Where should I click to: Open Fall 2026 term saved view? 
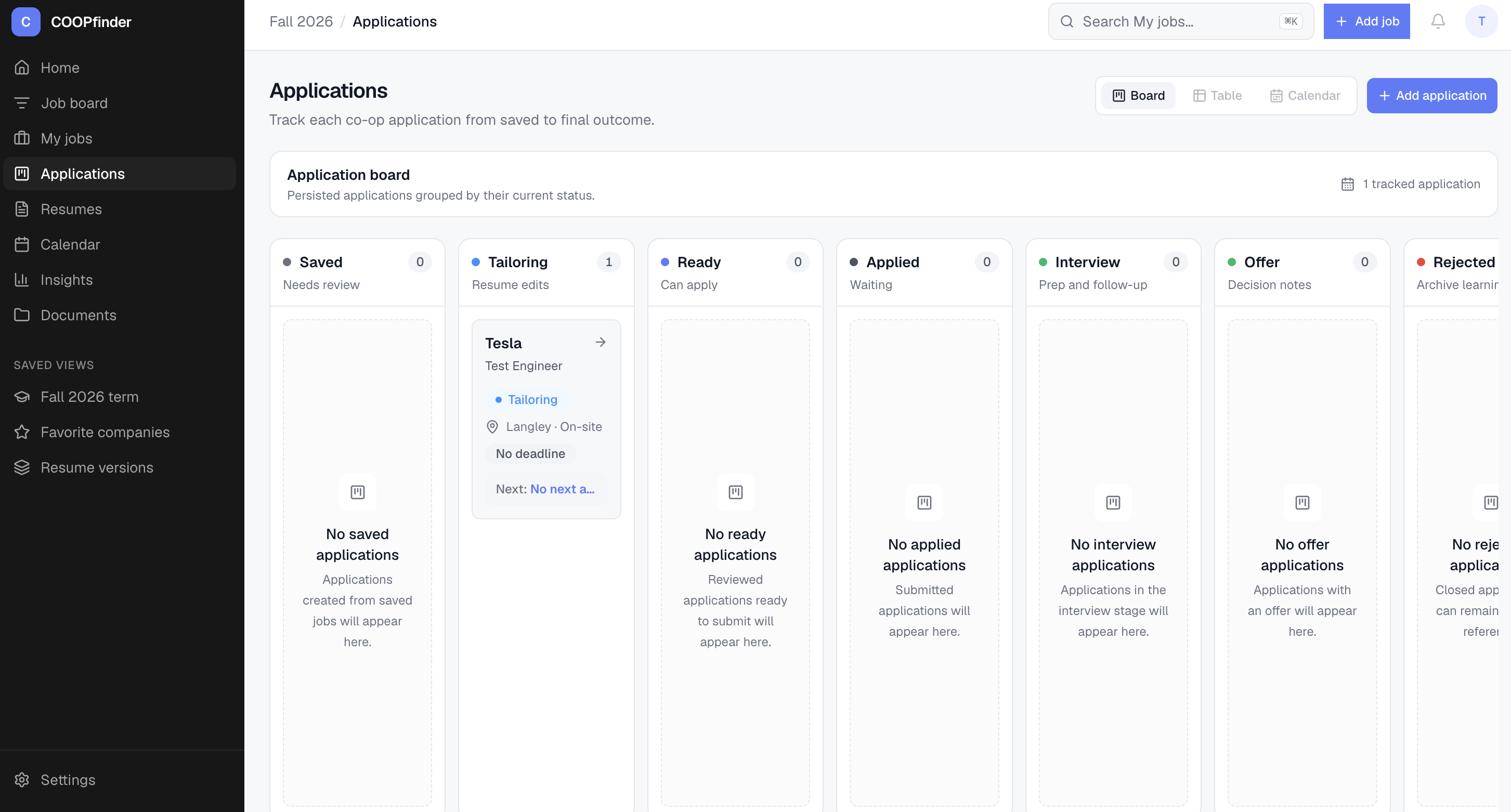click(120, 397)
